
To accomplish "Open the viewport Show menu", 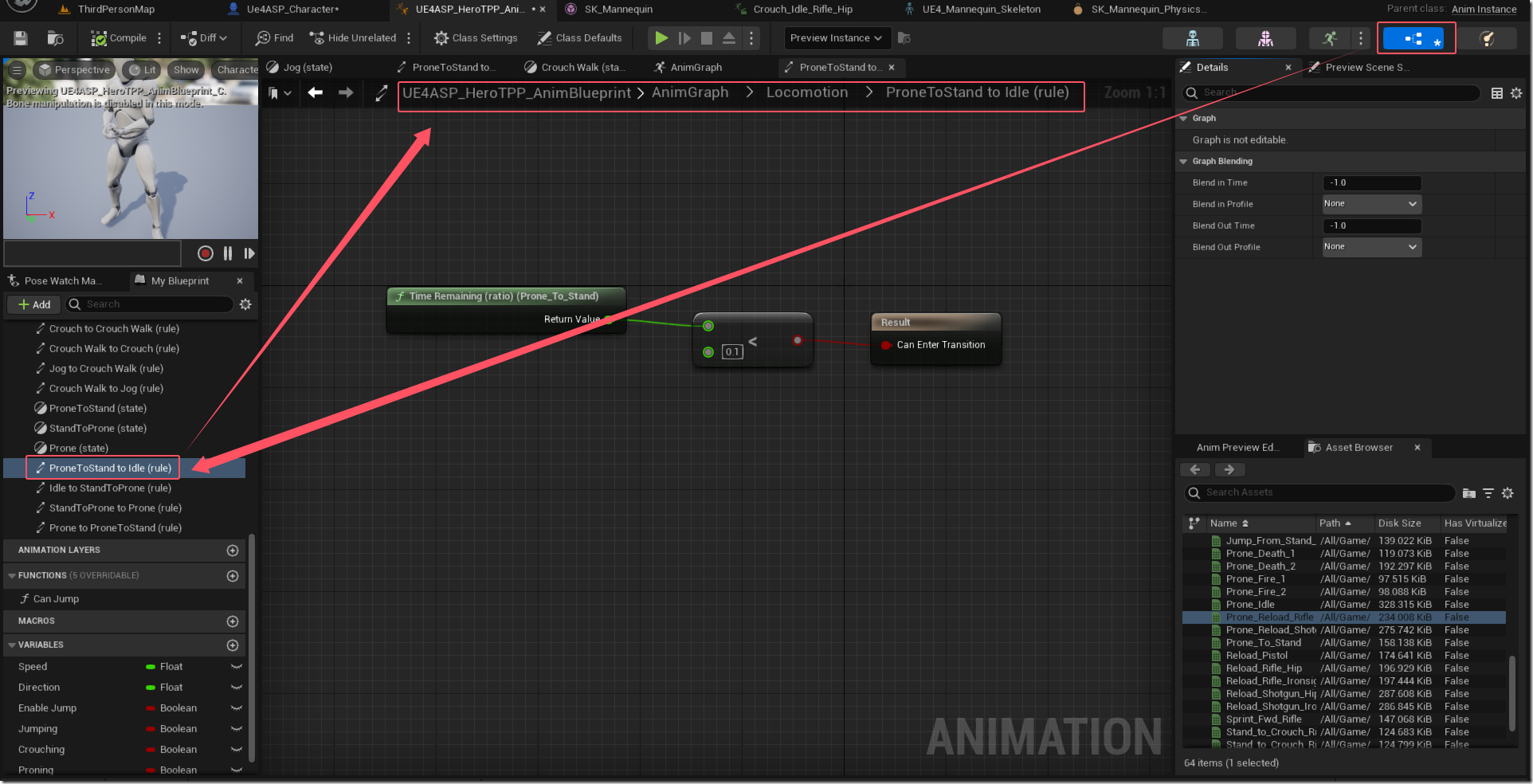I will point(186,70).
